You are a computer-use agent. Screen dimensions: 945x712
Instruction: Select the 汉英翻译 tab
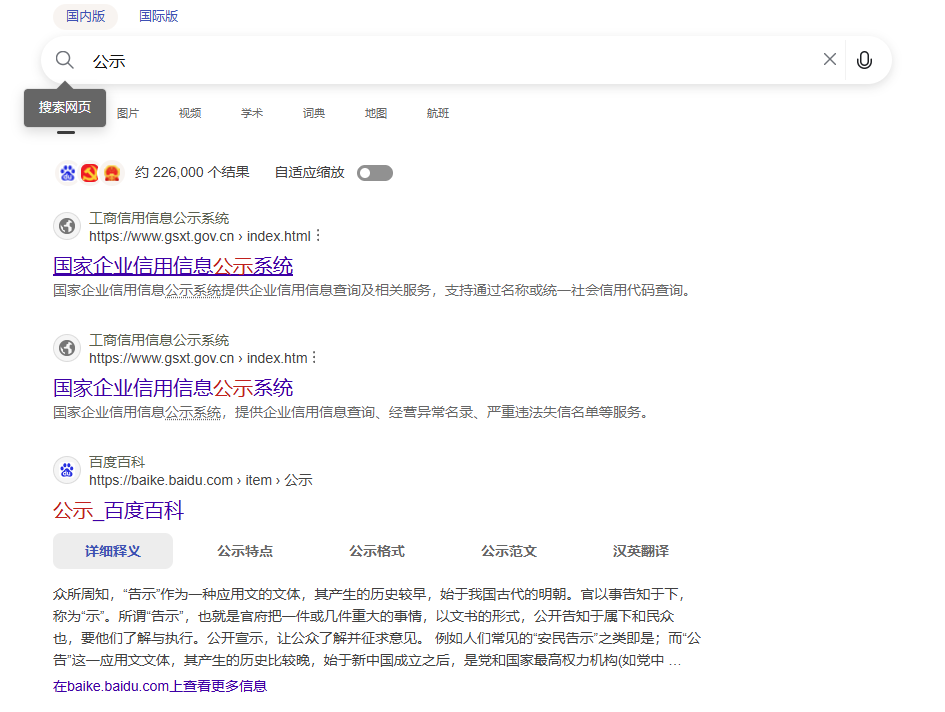(x=641, y=551)
